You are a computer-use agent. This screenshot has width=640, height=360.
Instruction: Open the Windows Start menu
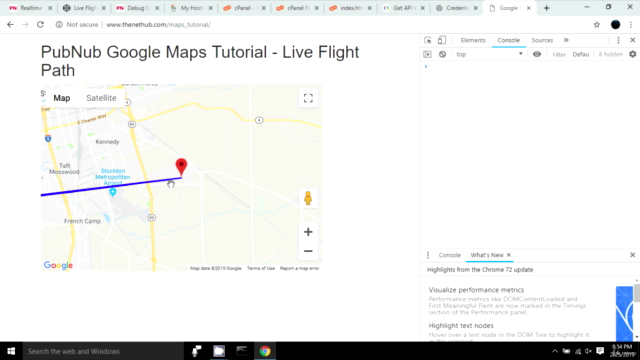pyautogui.click(x=11, y=351)
